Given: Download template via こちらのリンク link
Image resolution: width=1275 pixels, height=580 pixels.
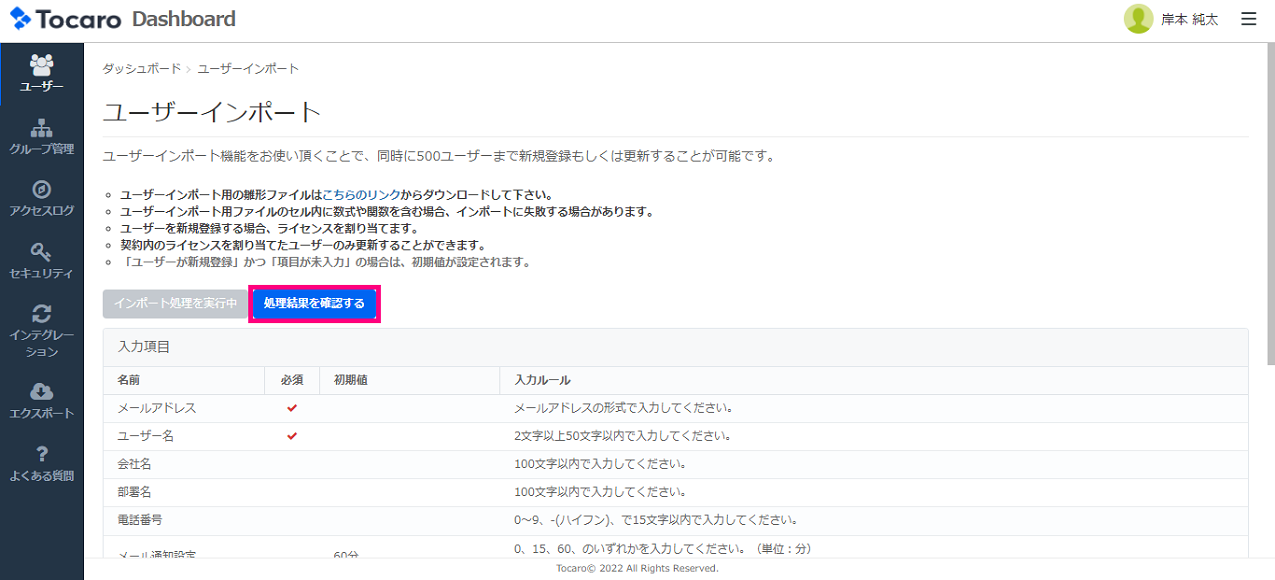Looking at the screenshot, I should [361, 194].
